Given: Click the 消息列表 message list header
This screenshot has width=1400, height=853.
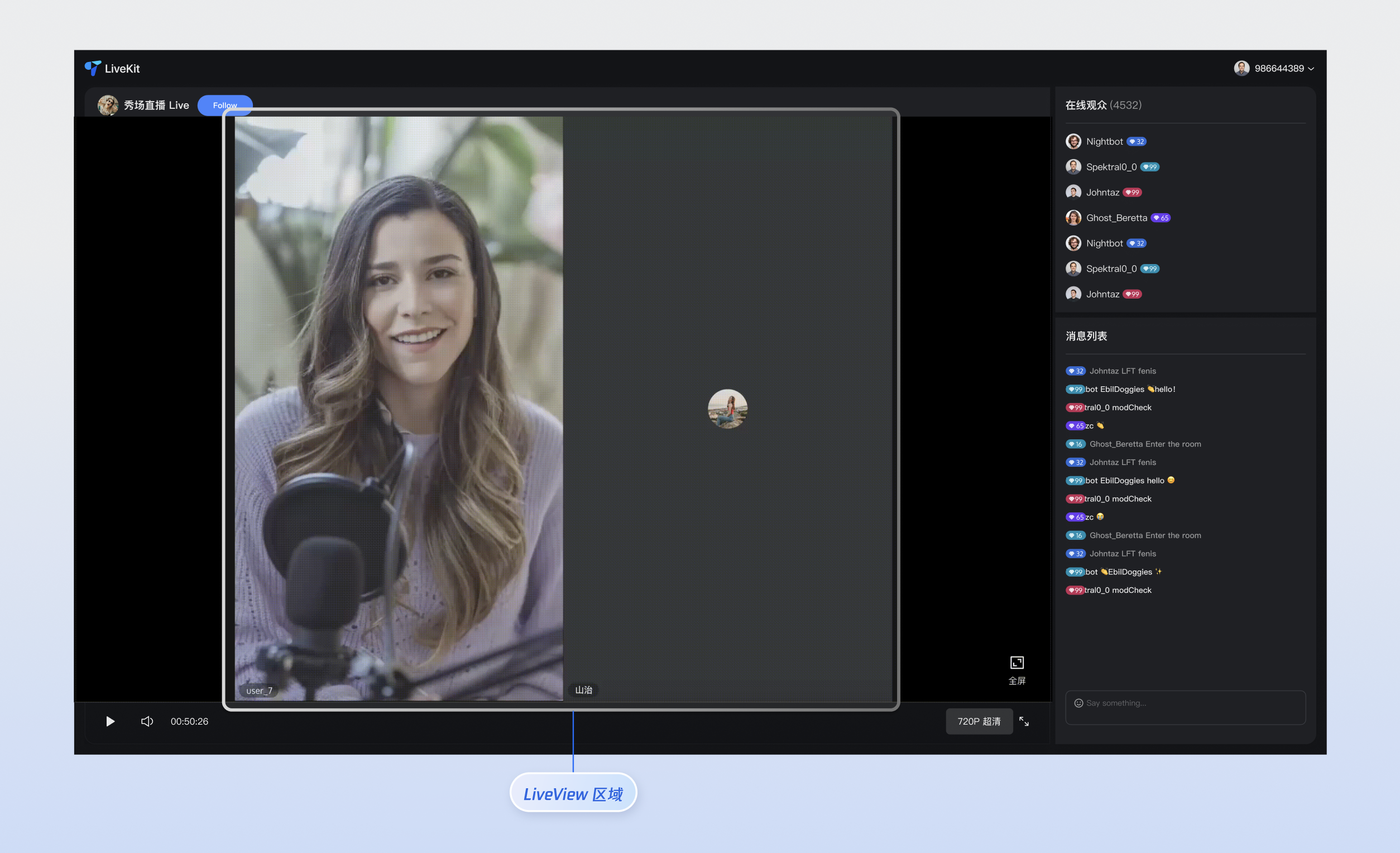Looking at the screenshot, I should pos(1086,336).
